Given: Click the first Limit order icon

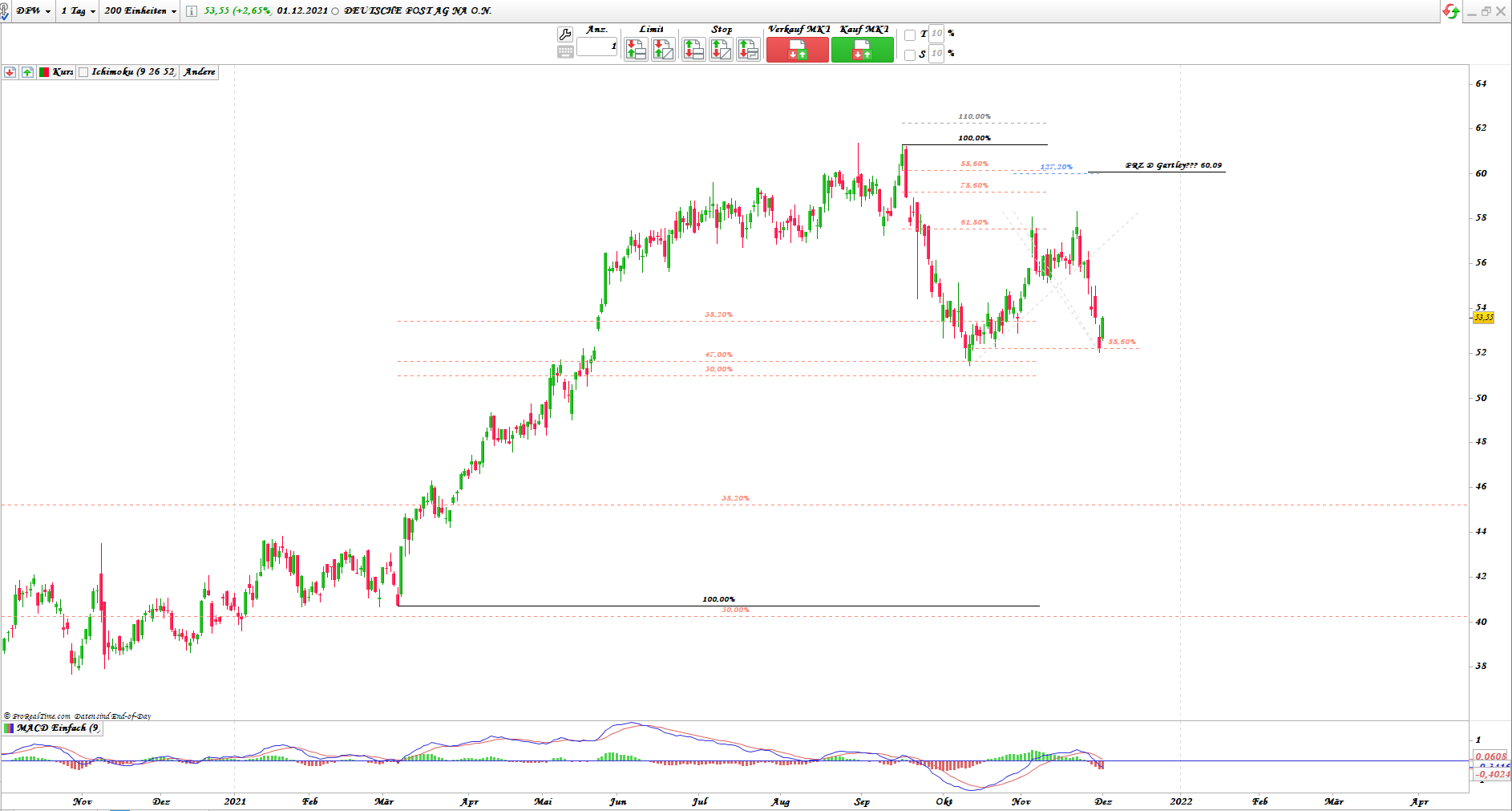Looking at the screenshot, I should 636,50.
